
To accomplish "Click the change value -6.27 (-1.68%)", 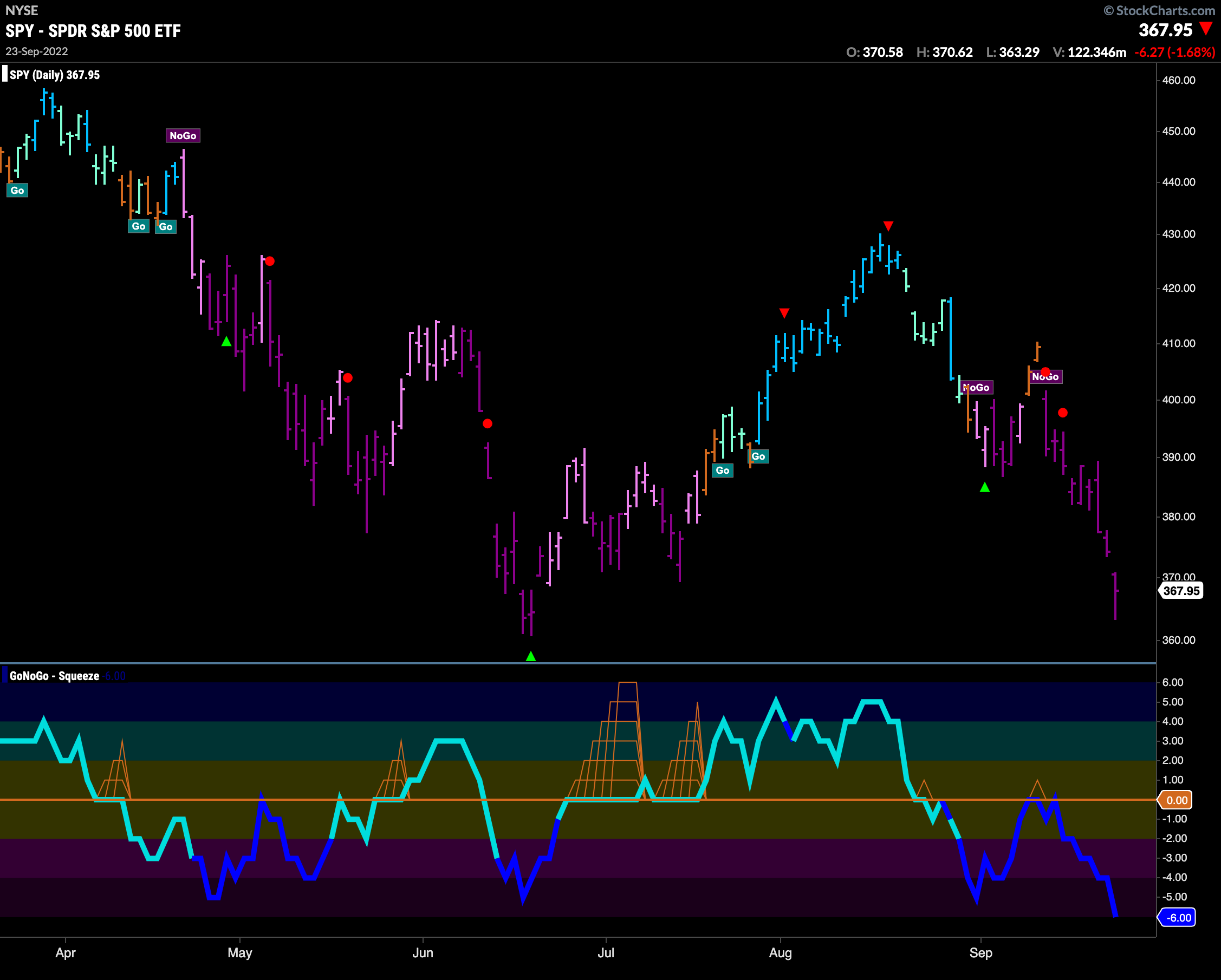I will [1175, 52].
